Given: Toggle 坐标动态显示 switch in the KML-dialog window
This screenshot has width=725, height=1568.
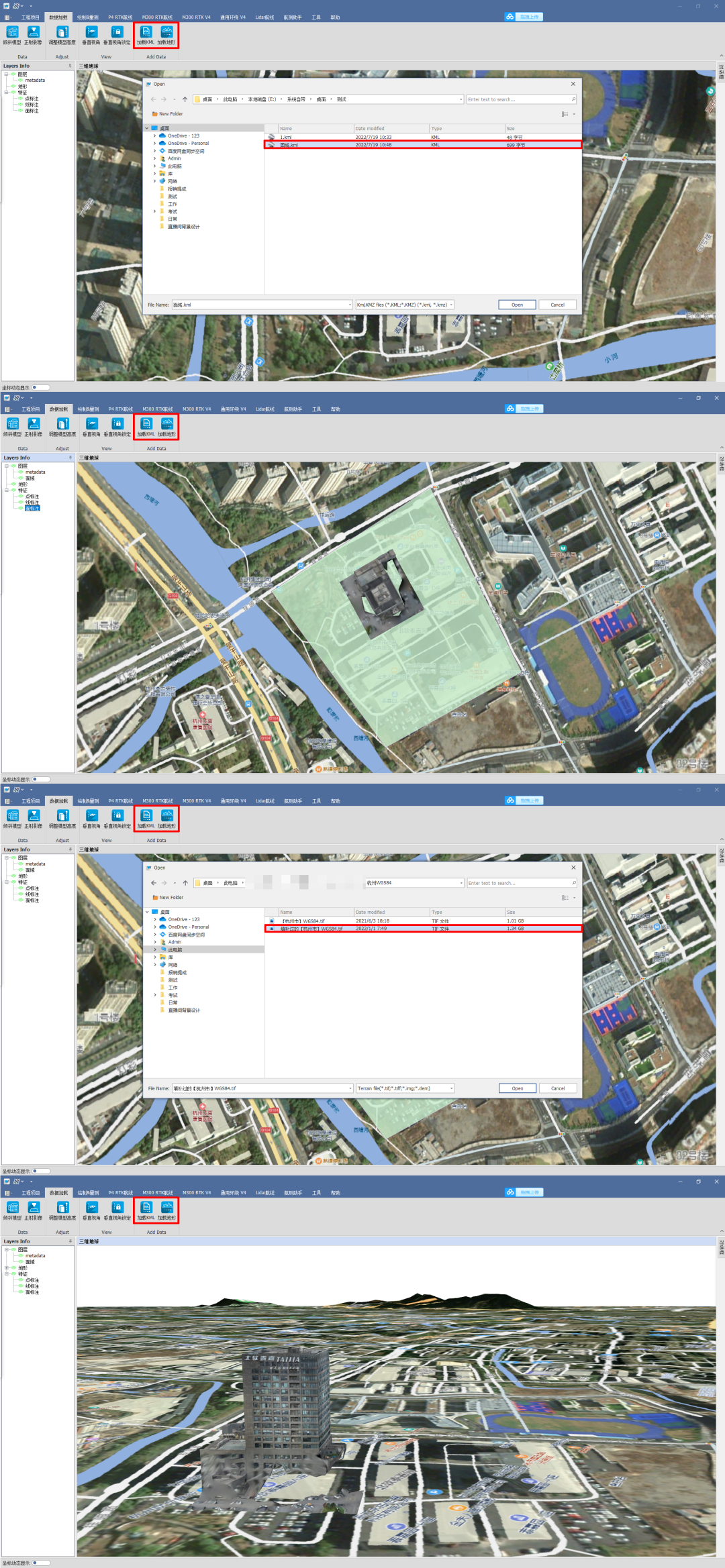Looking at the screenshot, I should [40, 387].
